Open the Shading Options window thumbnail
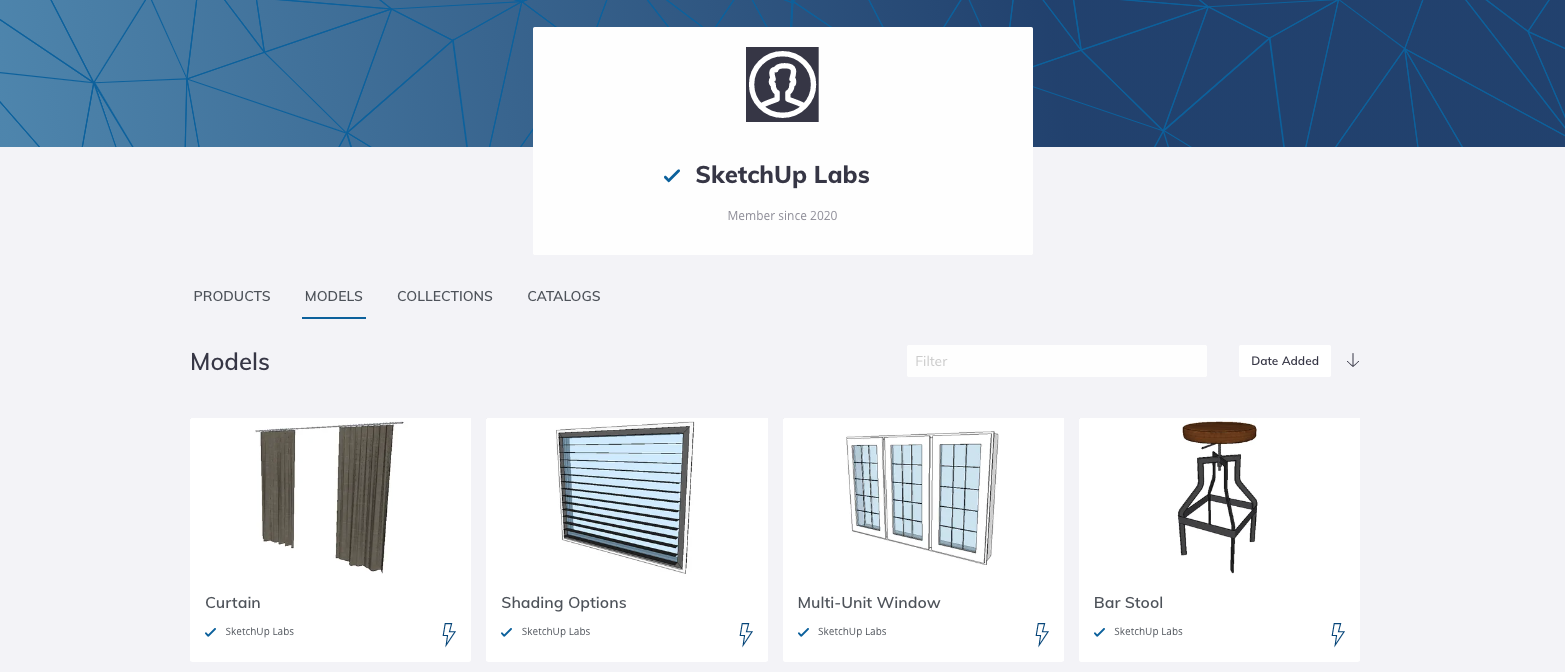The image size is (1565, 672). tap(626, 498)
